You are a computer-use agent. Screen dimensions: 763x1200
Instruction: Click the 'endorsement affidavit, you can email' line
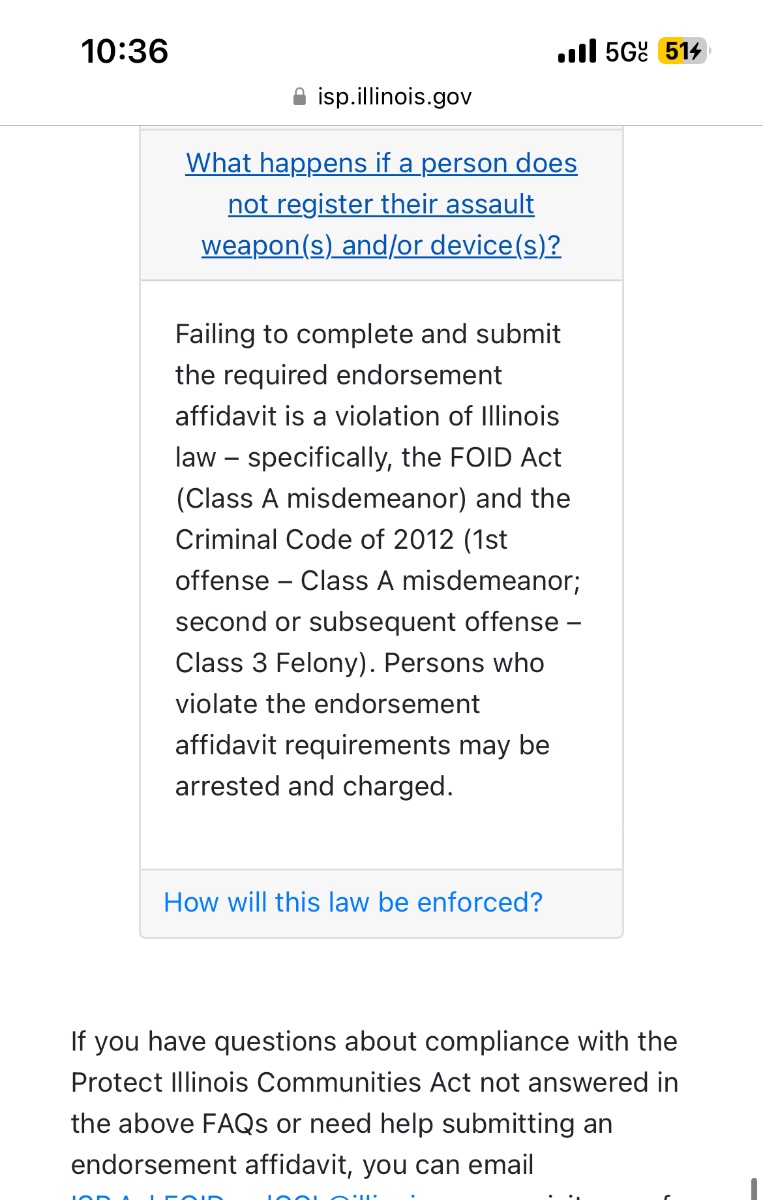point(302,1165)
